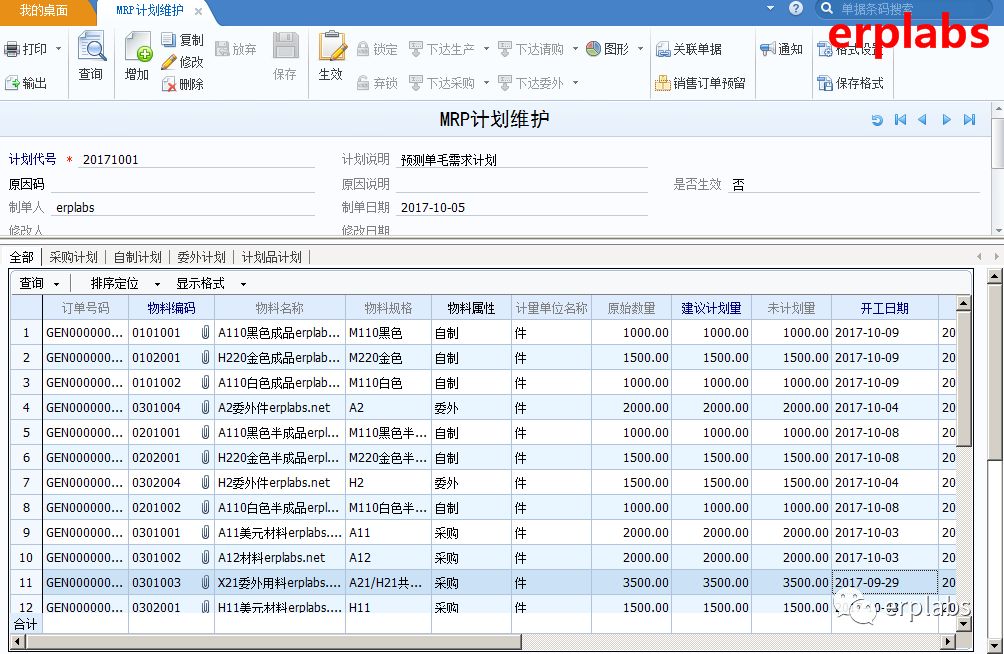Click the grid vertical scrollbar thumb
1004x654 pixels.
click(x=964, y=378)
